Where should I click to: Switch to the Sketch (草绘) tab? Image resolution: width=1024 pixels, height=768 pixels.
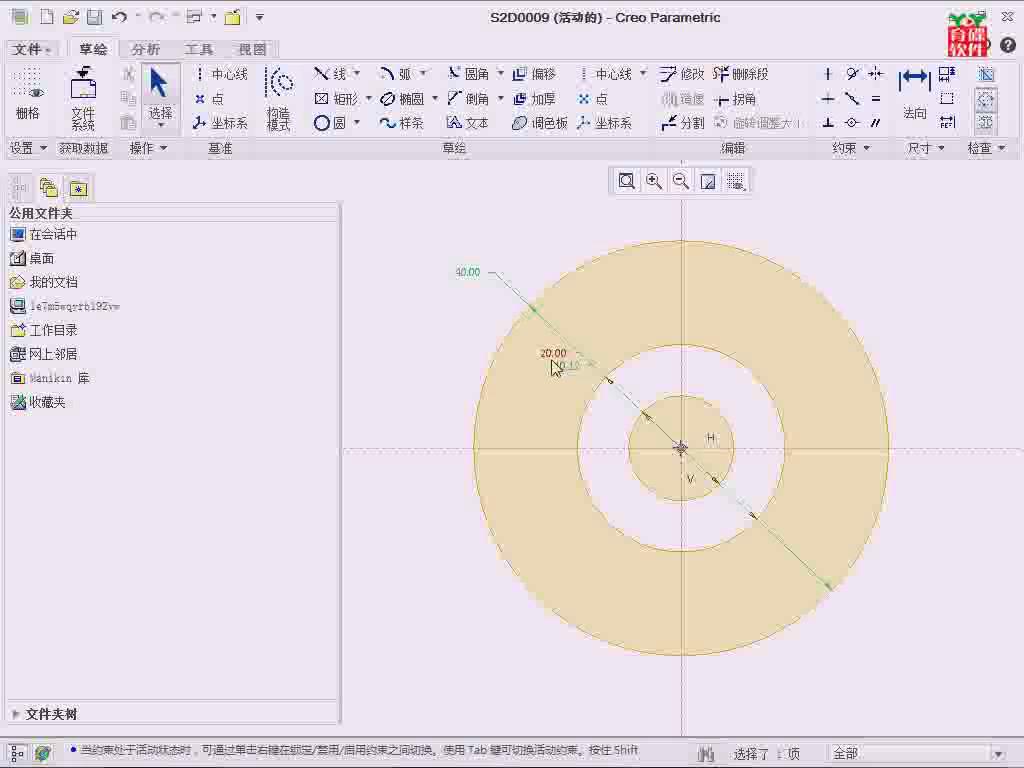(x=93, y=49)
